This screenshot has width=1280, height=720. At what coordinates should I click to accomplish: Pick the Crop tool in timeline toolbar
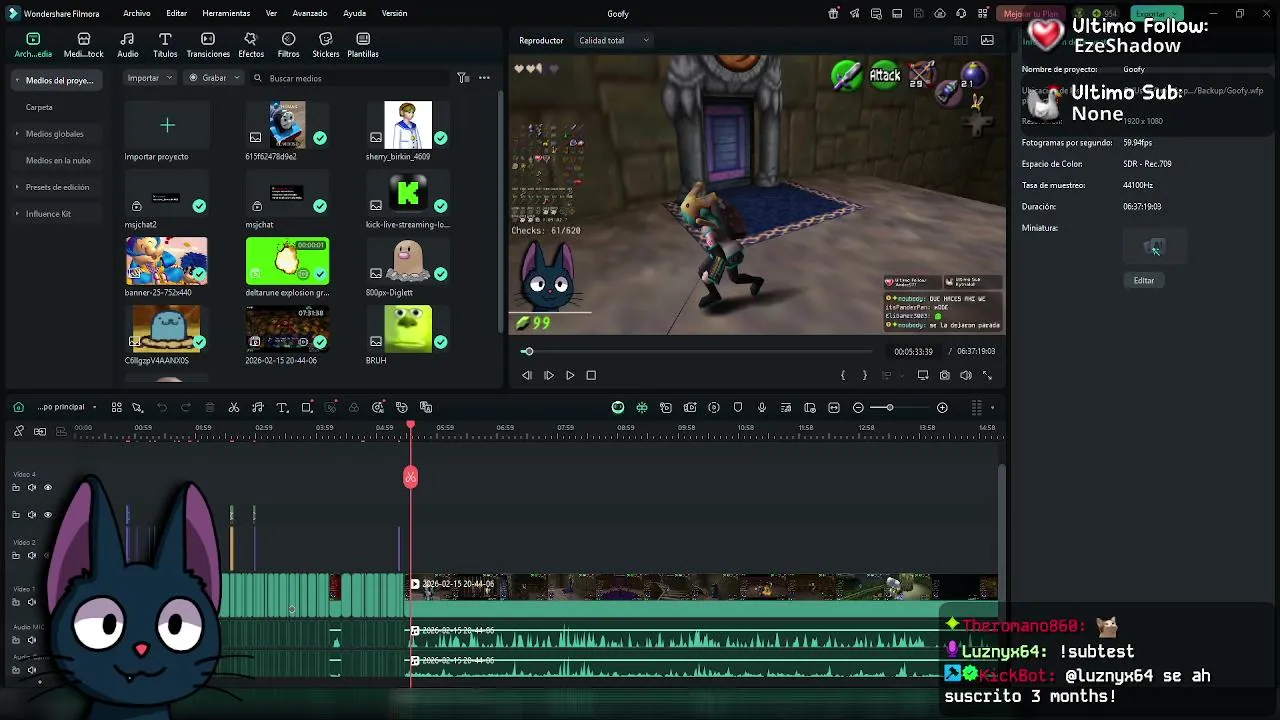pyautogui.click(x=307, y=407)
